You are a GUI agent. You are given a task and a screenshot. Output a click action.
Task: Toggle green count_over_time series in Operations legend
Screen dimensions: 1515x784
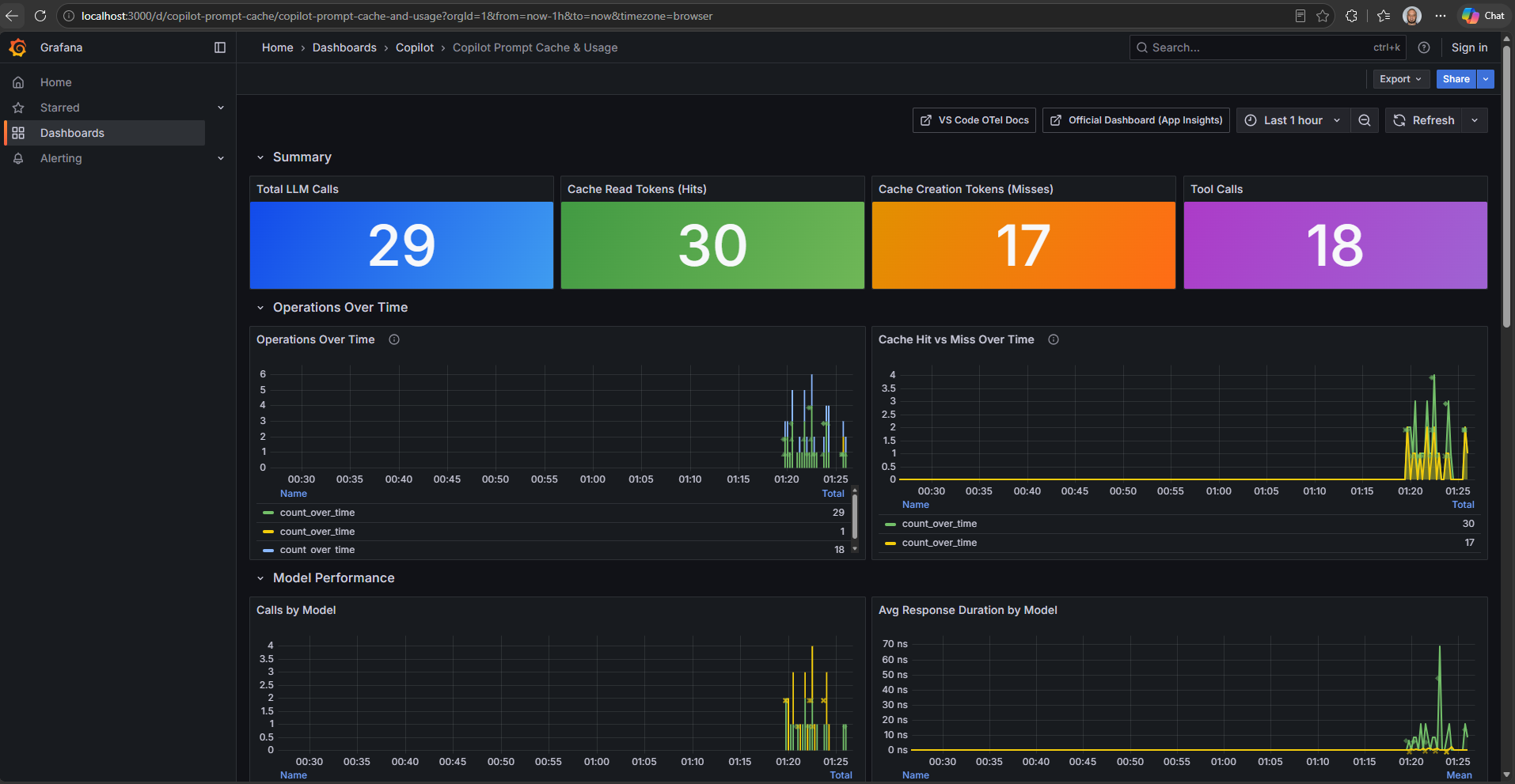point(317,513)
